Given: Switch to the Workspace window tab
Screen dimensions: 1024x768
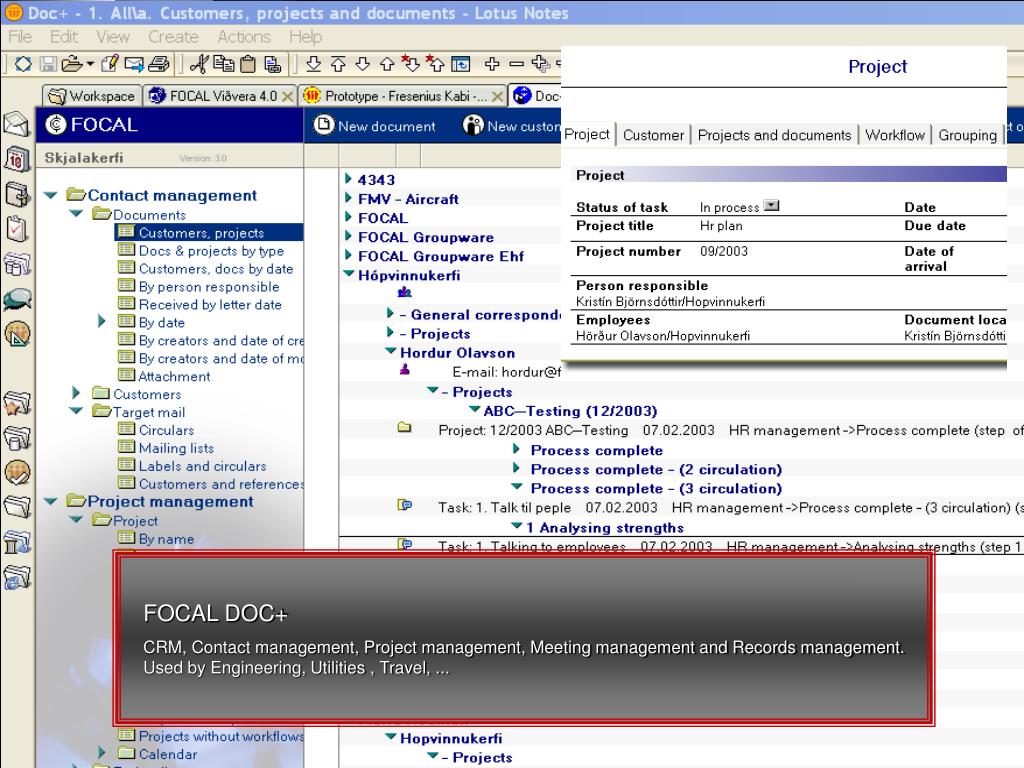Looking at the screenshot, I should pos(92,96).
